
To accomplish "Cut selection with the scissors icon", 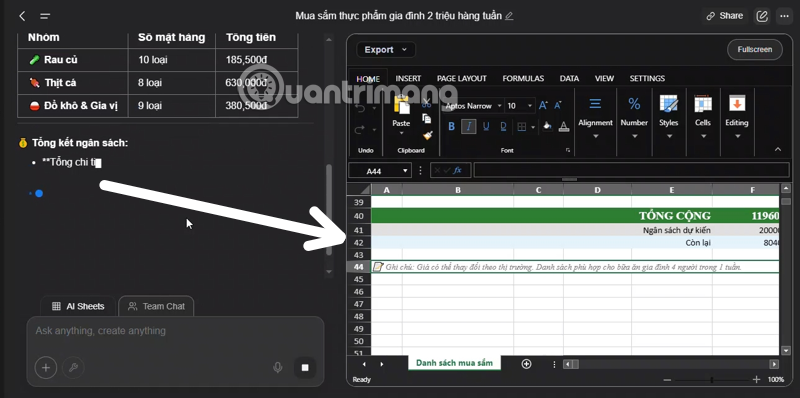I will 427,104.
